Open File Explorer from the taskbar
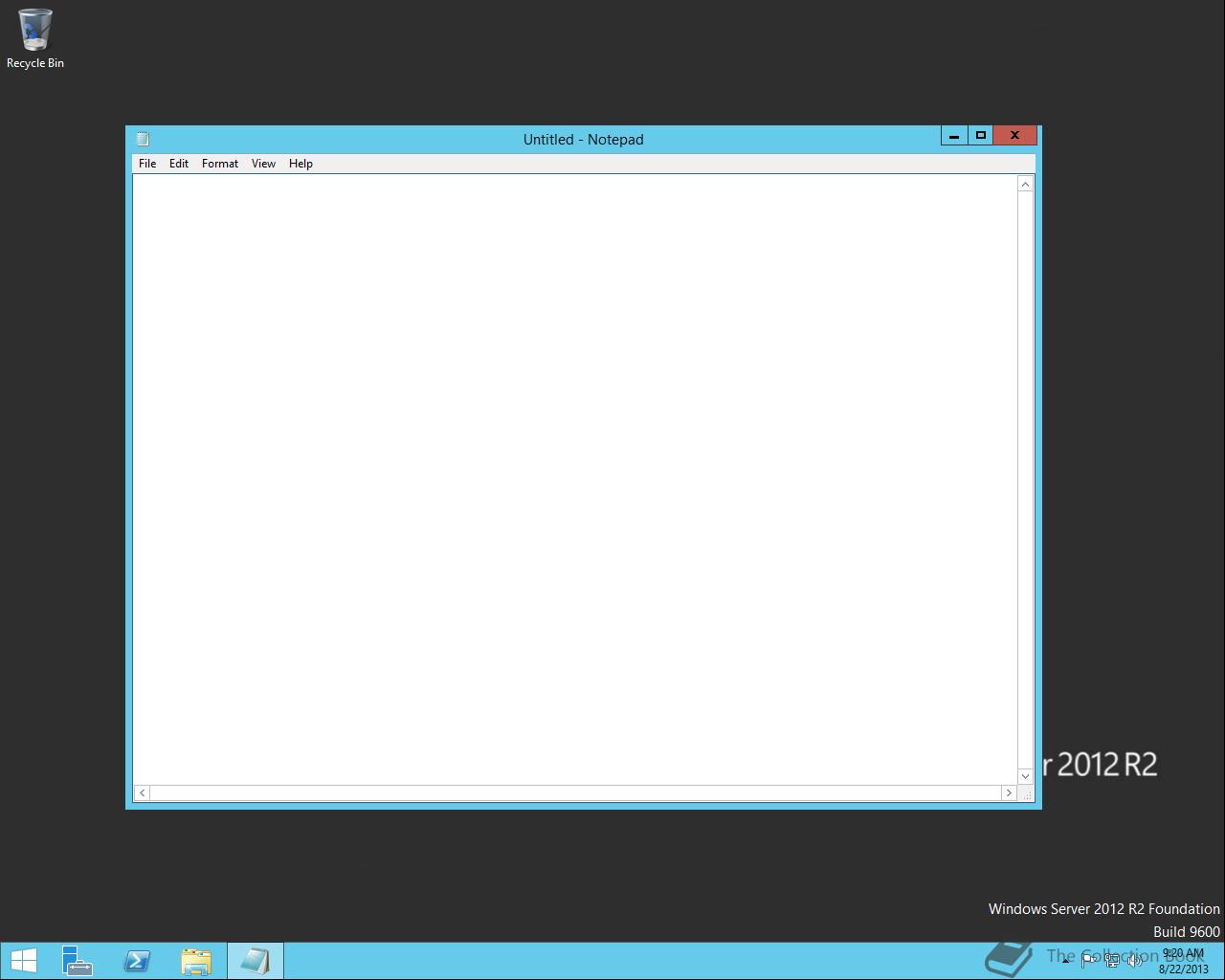 (x=196, y=961)
